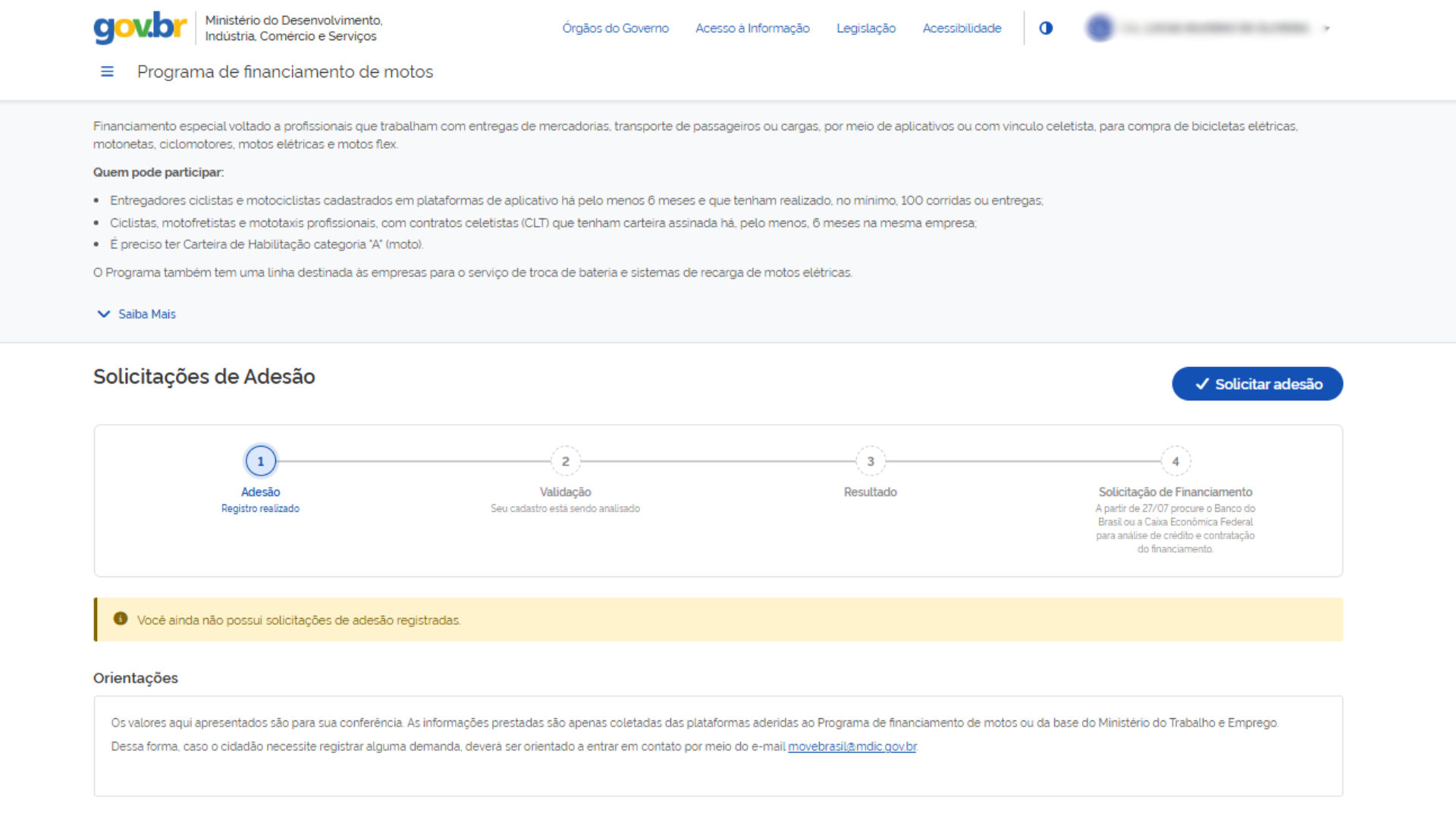Click 'Você ainda não possui solicitações' message
Viewport: 1456px width, 819px height.
[x=299, y=620]
